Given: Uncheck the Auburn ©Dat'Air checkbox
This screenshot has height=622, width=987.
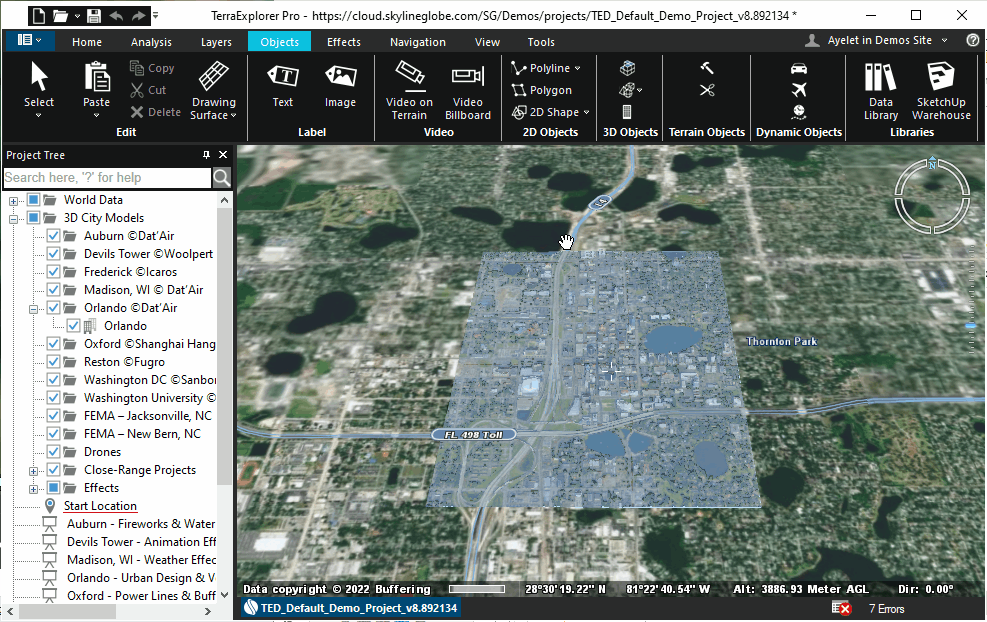Looking at the screenshot, I should 54,236.
